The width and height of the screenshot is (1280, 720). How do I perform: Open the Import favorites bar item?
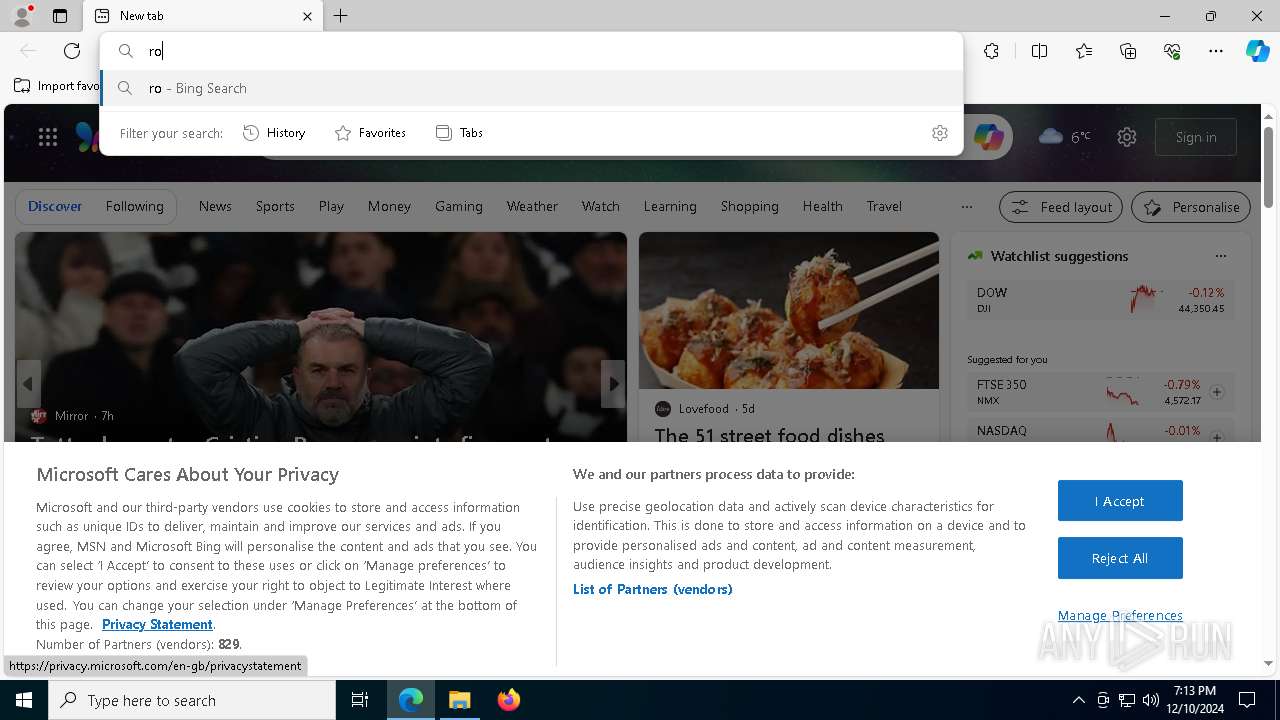point(56,86)
